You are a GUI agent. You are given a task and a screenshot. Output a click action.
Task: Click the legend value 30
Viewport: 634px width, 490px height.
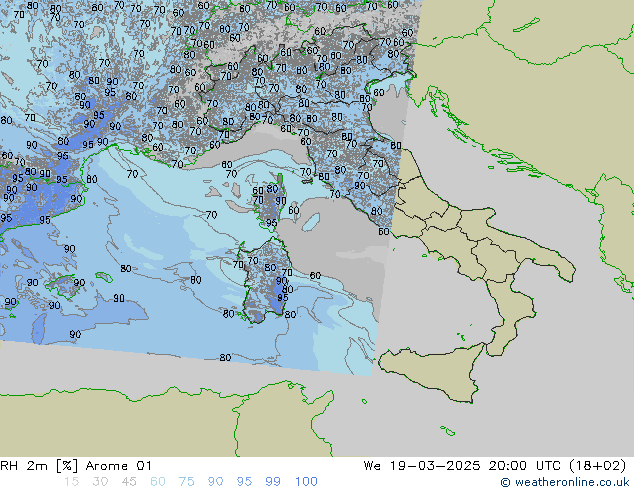pos(100,482)
